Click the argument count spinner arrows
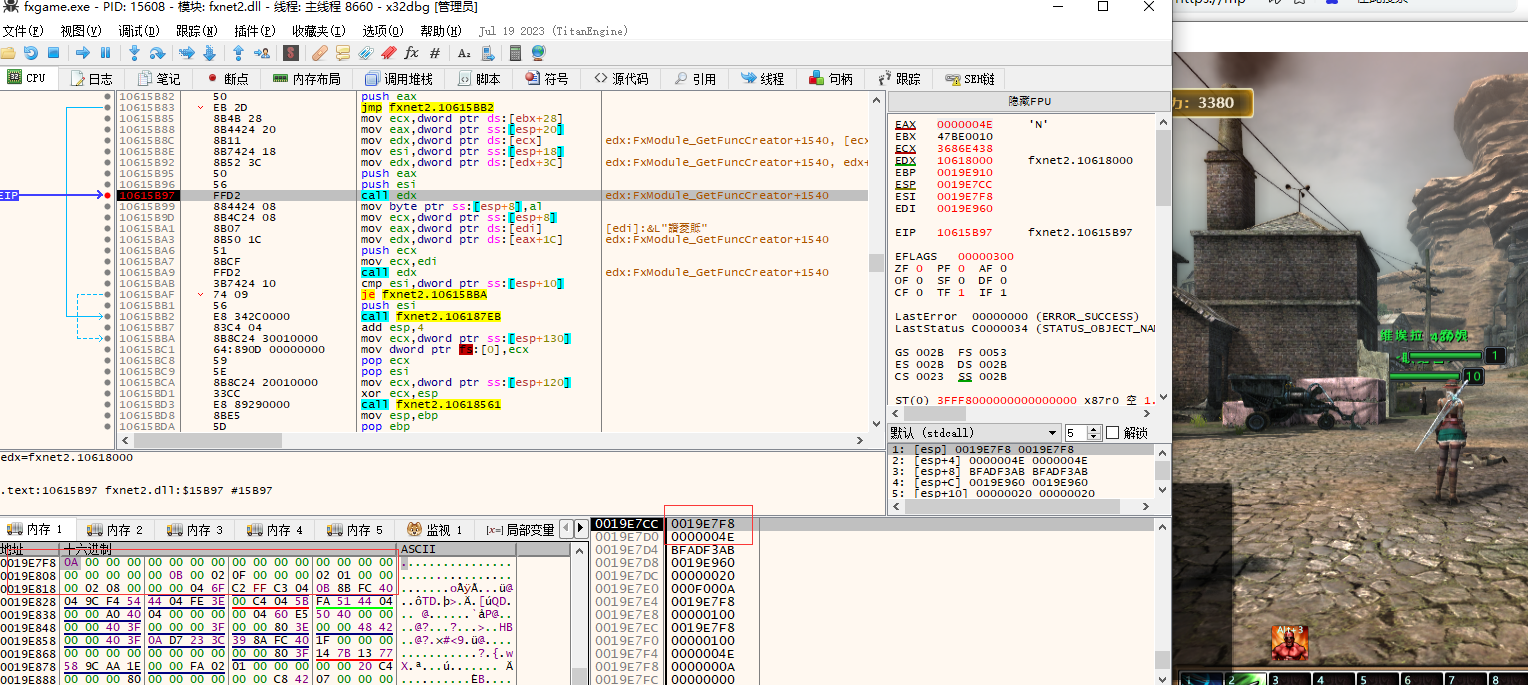 (x=1093, y=432)
